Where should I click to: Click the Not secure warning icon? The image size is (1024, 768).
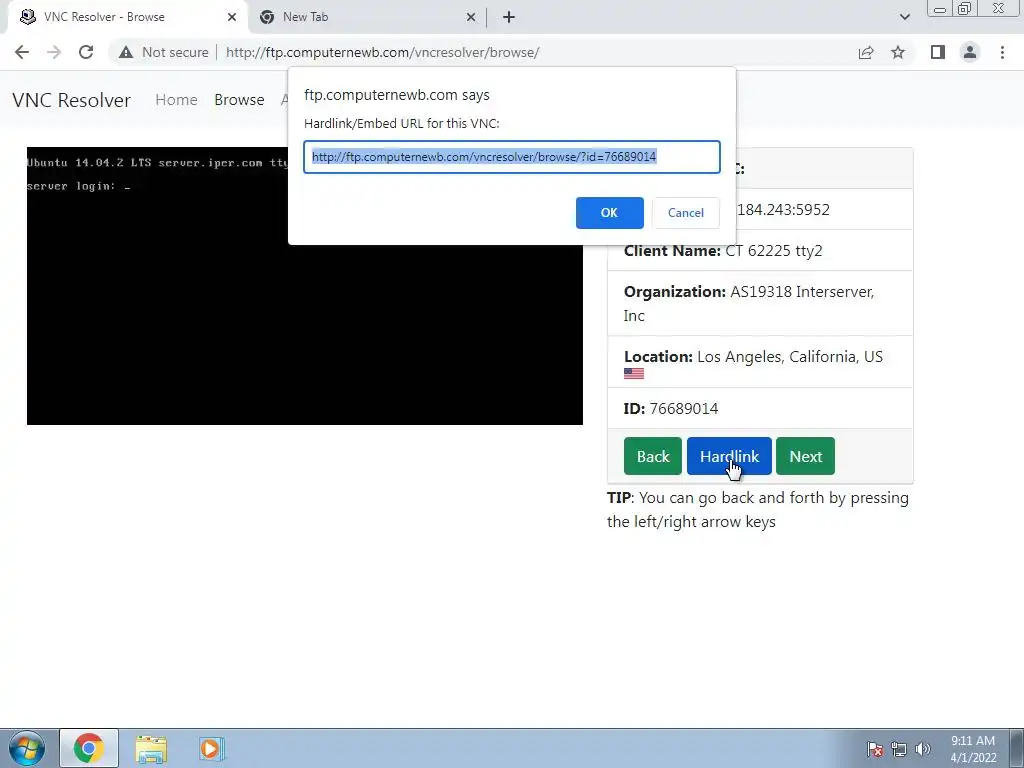click(x=125, y=52)
